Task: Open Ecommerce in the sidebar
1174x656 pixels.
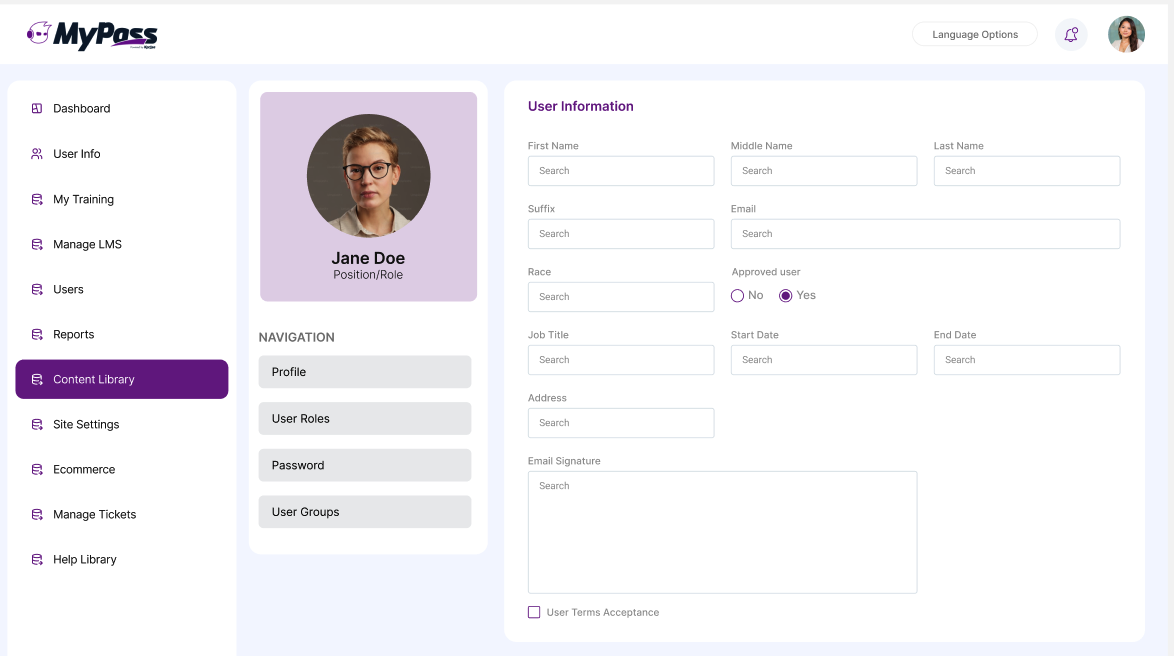Action: click(121, 470)
